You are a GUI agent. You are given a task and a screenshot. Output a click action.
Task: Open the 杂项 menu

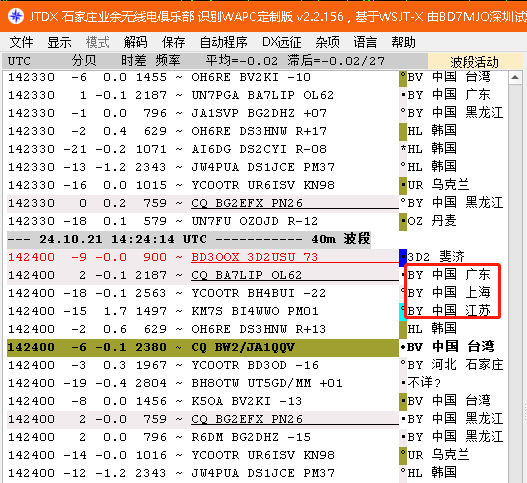pyautogui.click(x=327, y=42)
